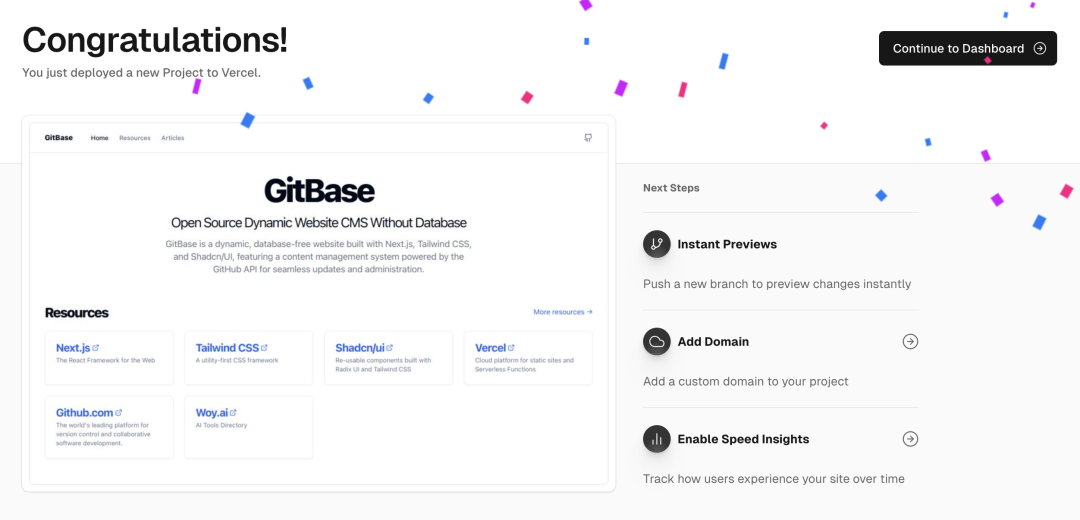Click the arrow icon in Continue to Dashboard
The width and height of the screenshot is (1080, 520).
click(x=1040, y=48)
